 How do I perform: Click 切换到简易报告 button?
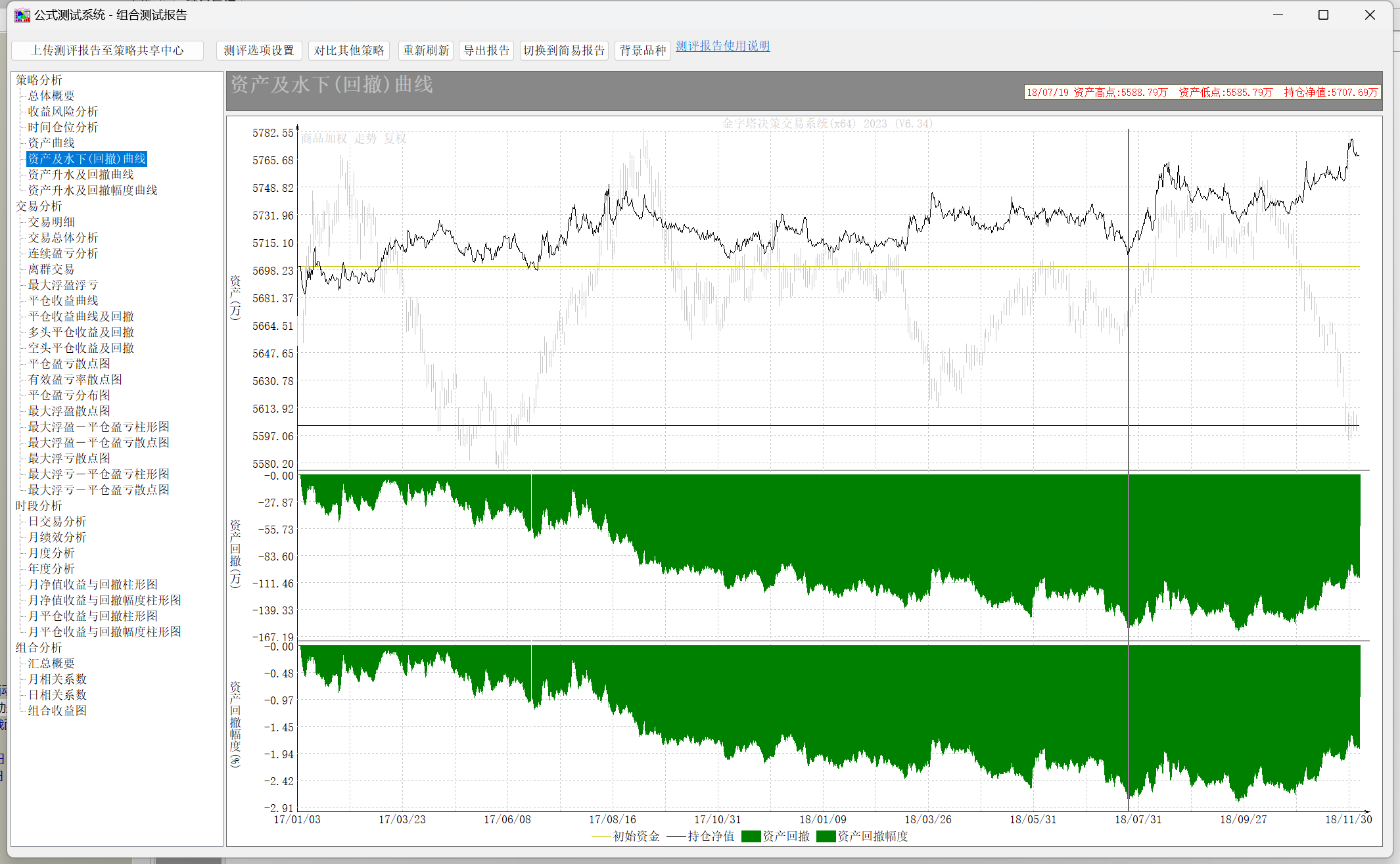[564, 51]
